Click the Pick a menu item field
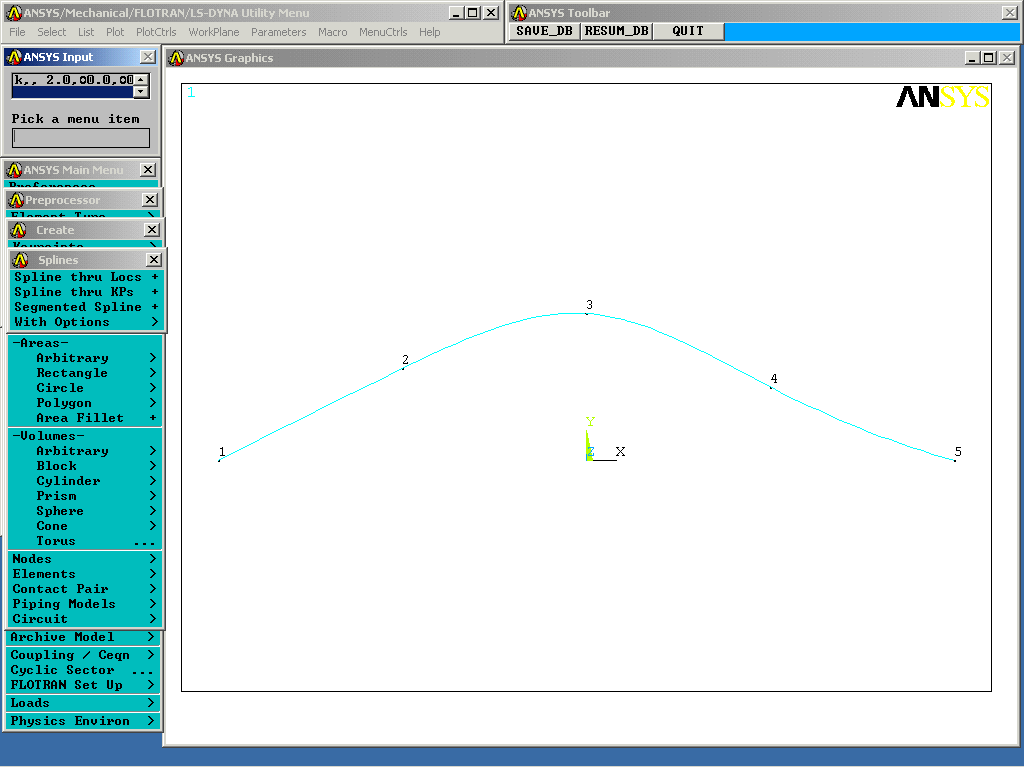Image resolution: width=1024 pixels, height=768 pixels. tap(81, 138)
